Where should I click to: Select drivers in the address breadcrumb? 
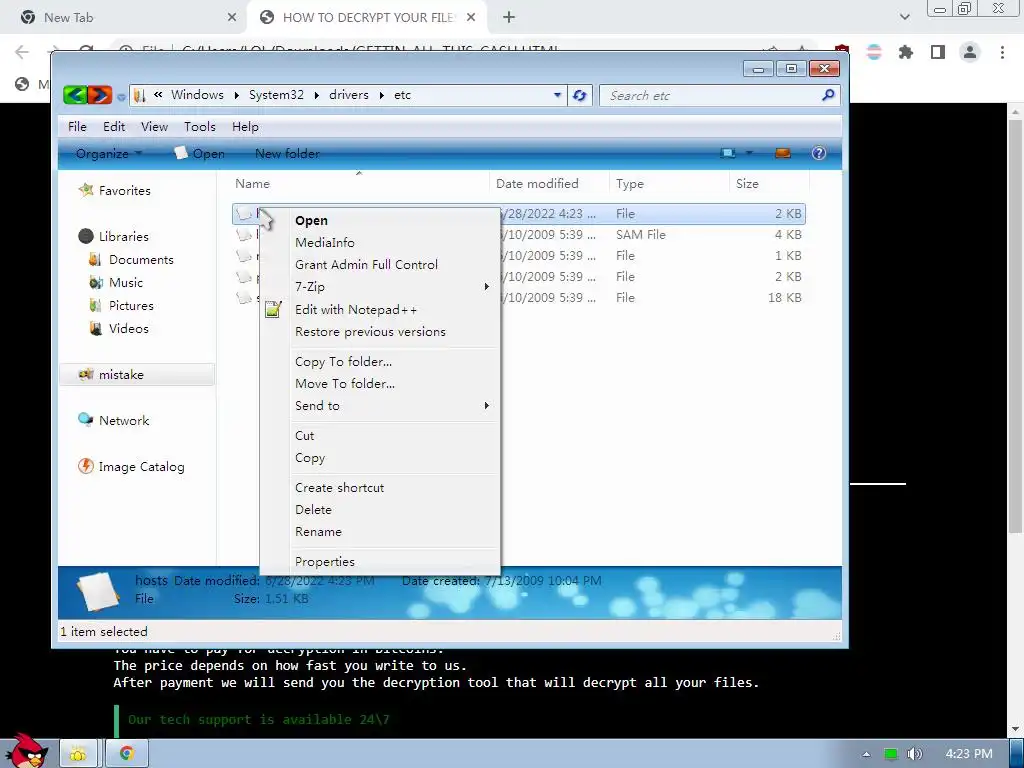point(349,95)
